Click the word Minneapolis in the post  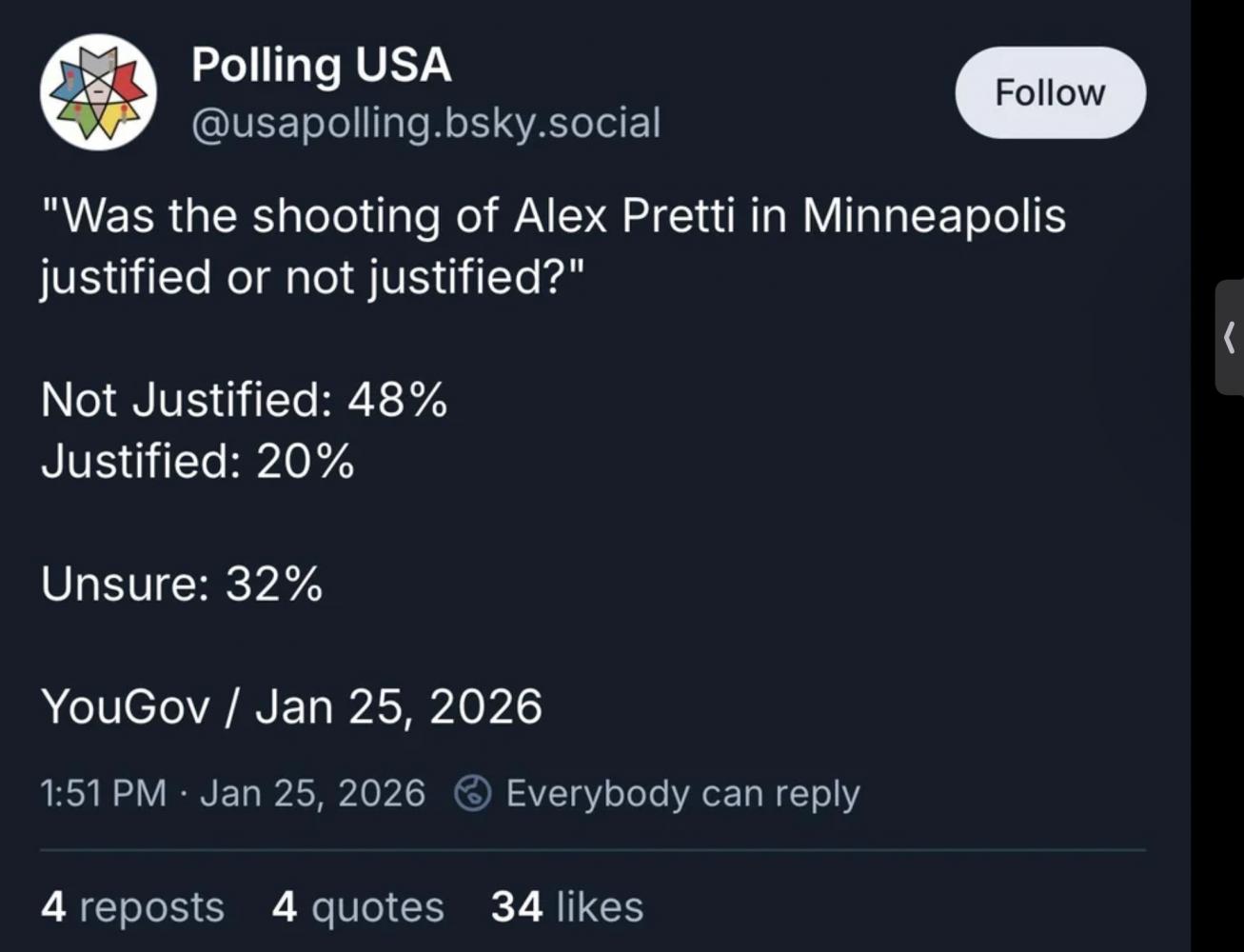(x=933, y=216)
